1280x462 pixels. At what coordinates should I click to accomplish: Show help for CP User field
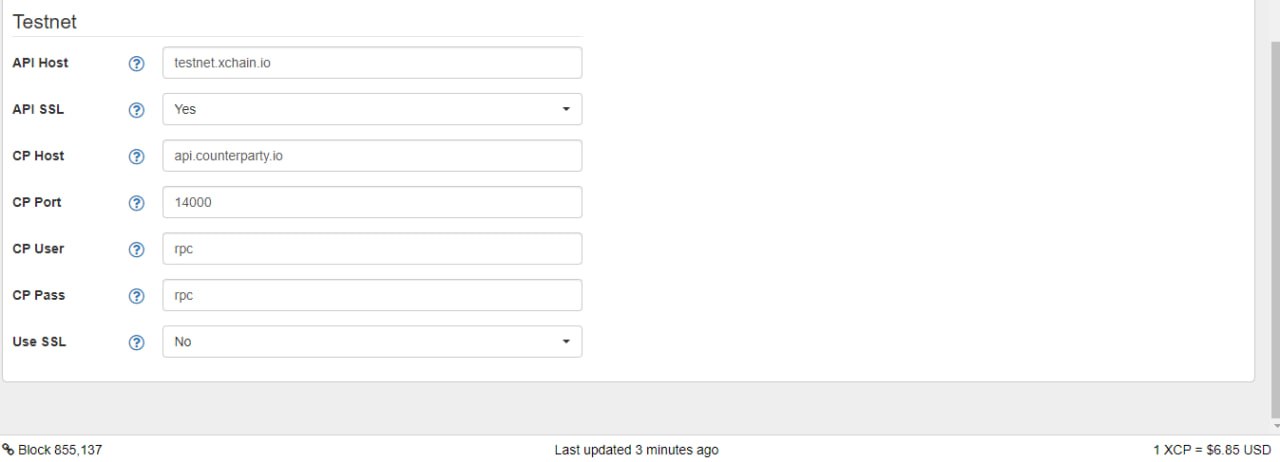(137, 249)
